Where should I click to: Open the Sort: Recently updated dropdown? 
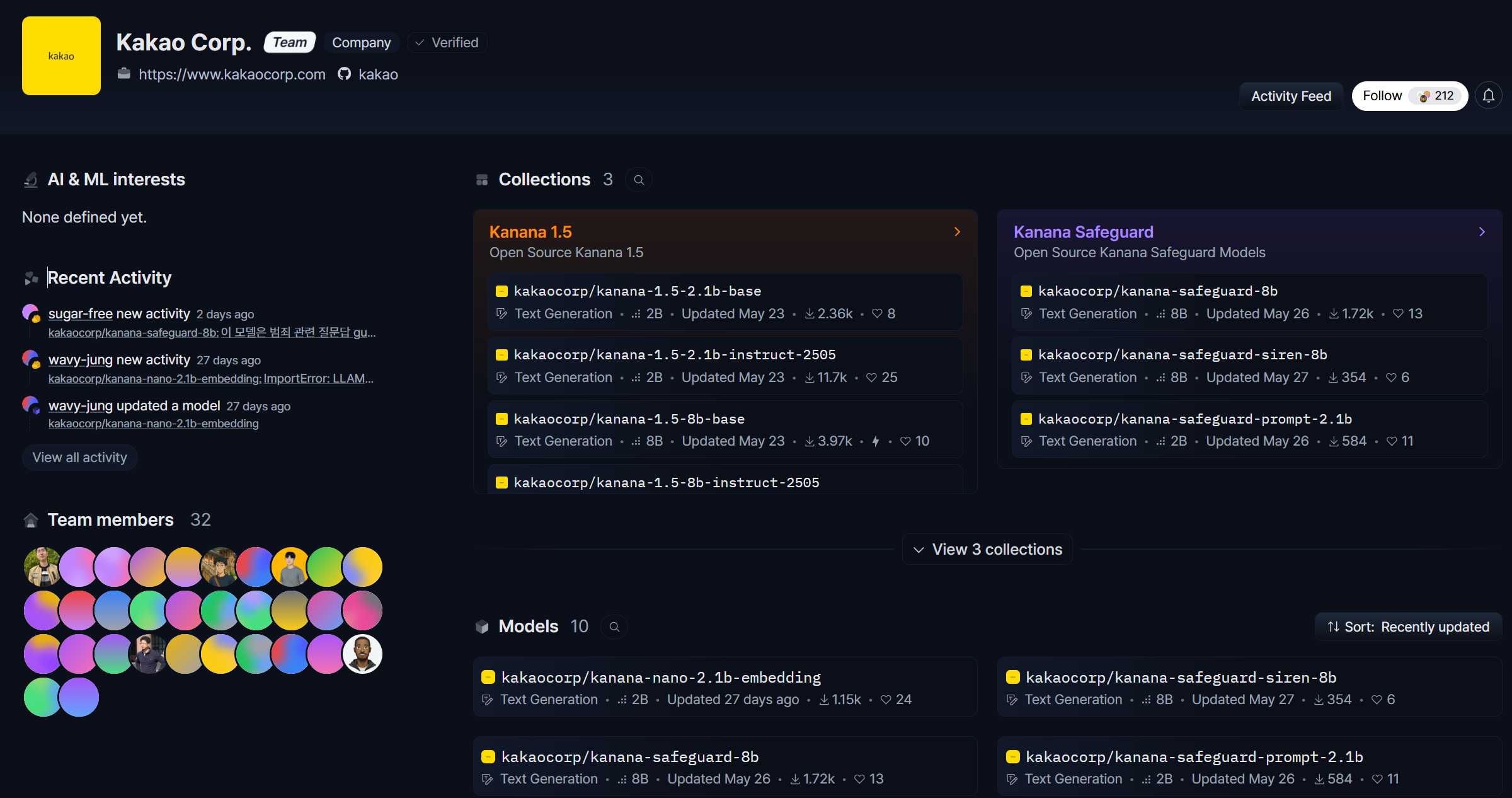1409,627
